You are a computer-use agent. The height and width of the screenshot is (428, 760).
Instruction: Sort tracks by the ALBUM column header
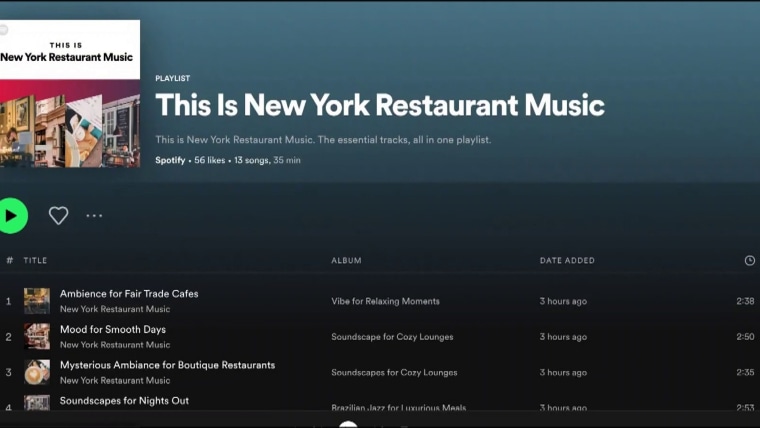tap(346, 261)
